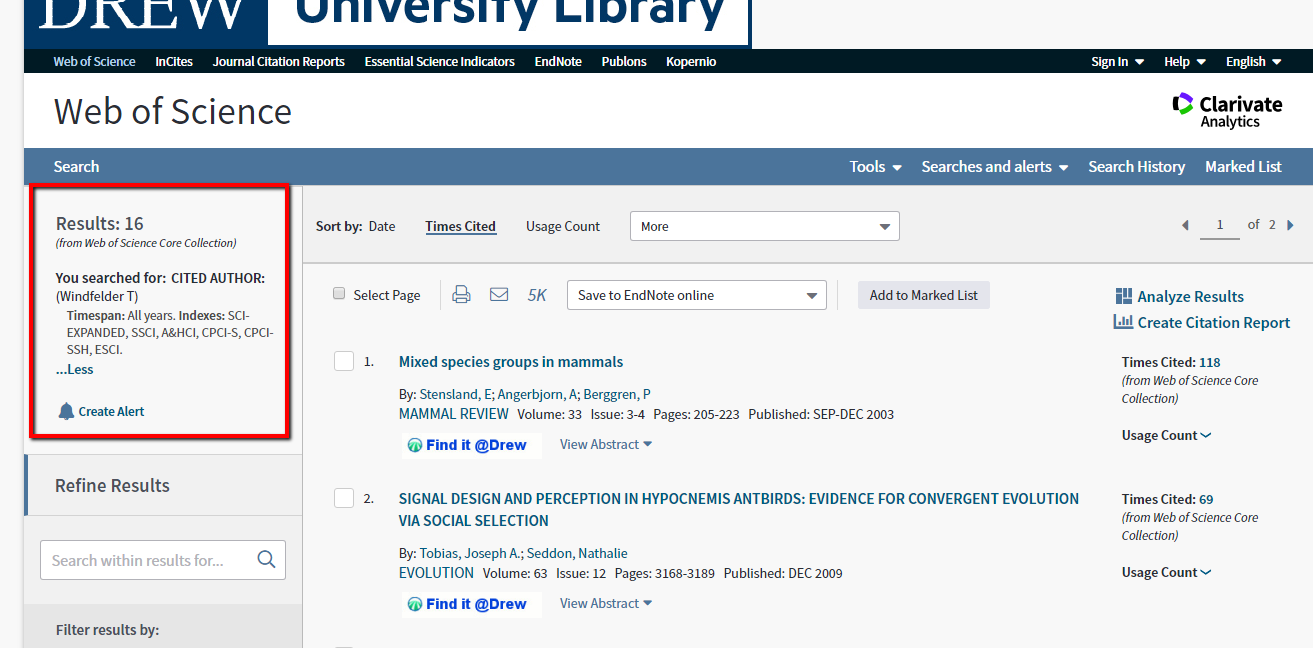This screenshot has width=1313, height=648.
Task: Sort results by Date
Action: point(382,226)
